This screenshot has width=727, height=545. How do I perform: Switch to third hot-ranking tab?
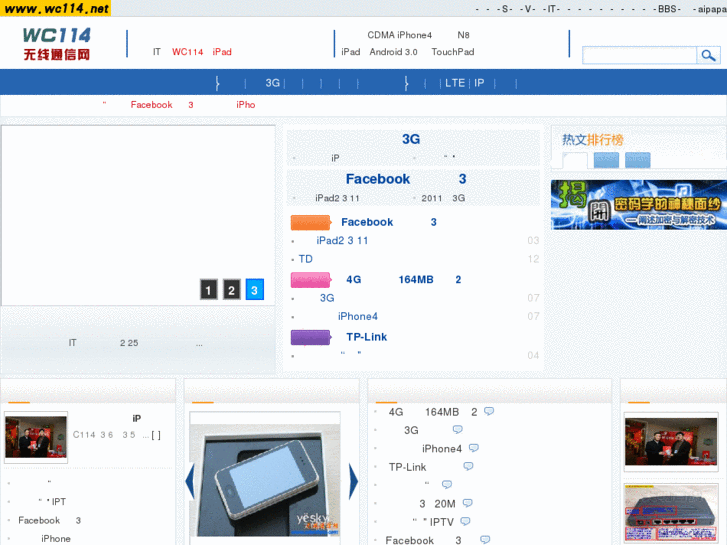click(638, 160)
